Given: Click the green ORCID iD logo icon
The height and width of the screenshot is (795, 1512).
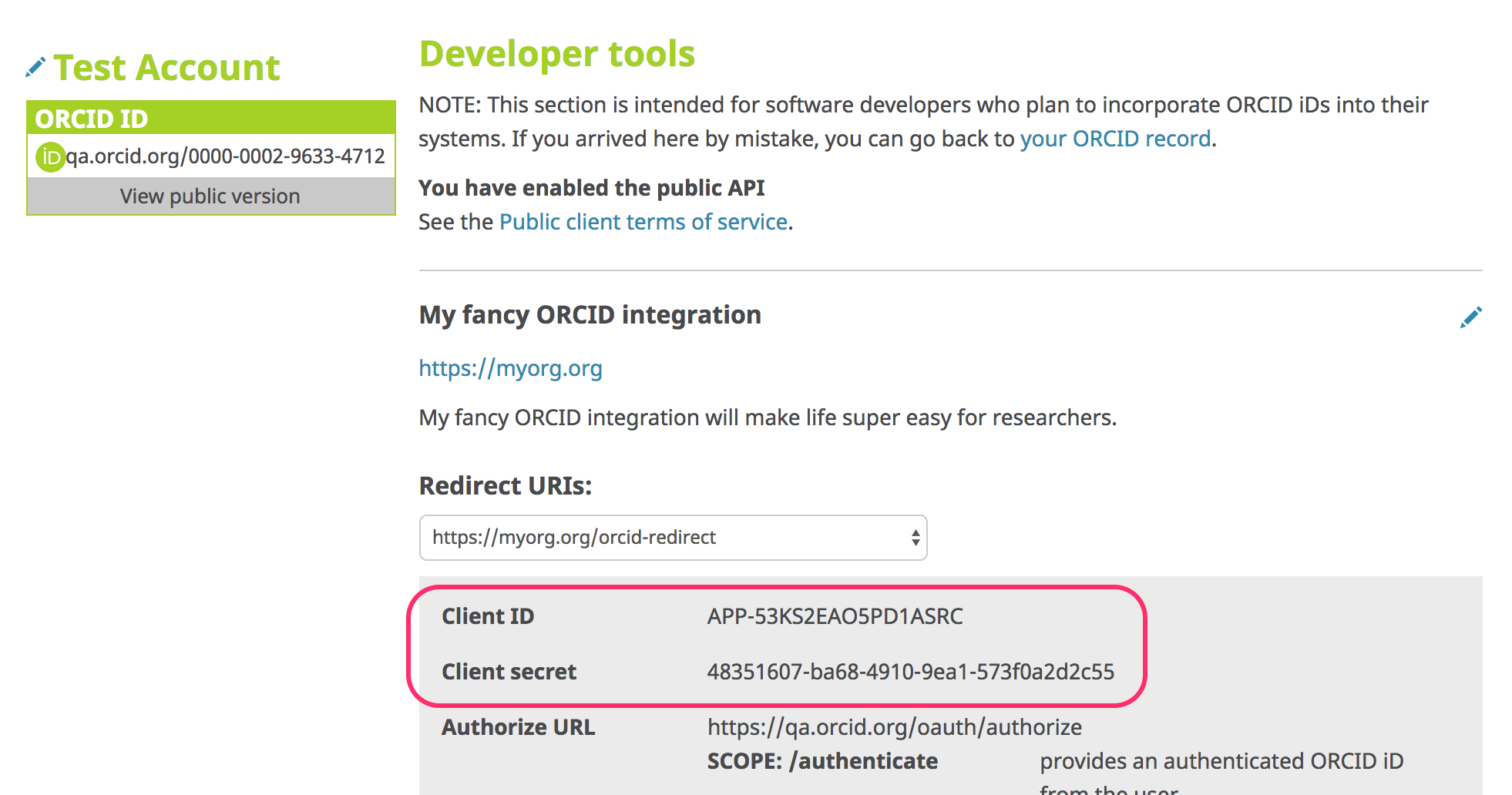Looking at the screenshot, I should point(50,157).
